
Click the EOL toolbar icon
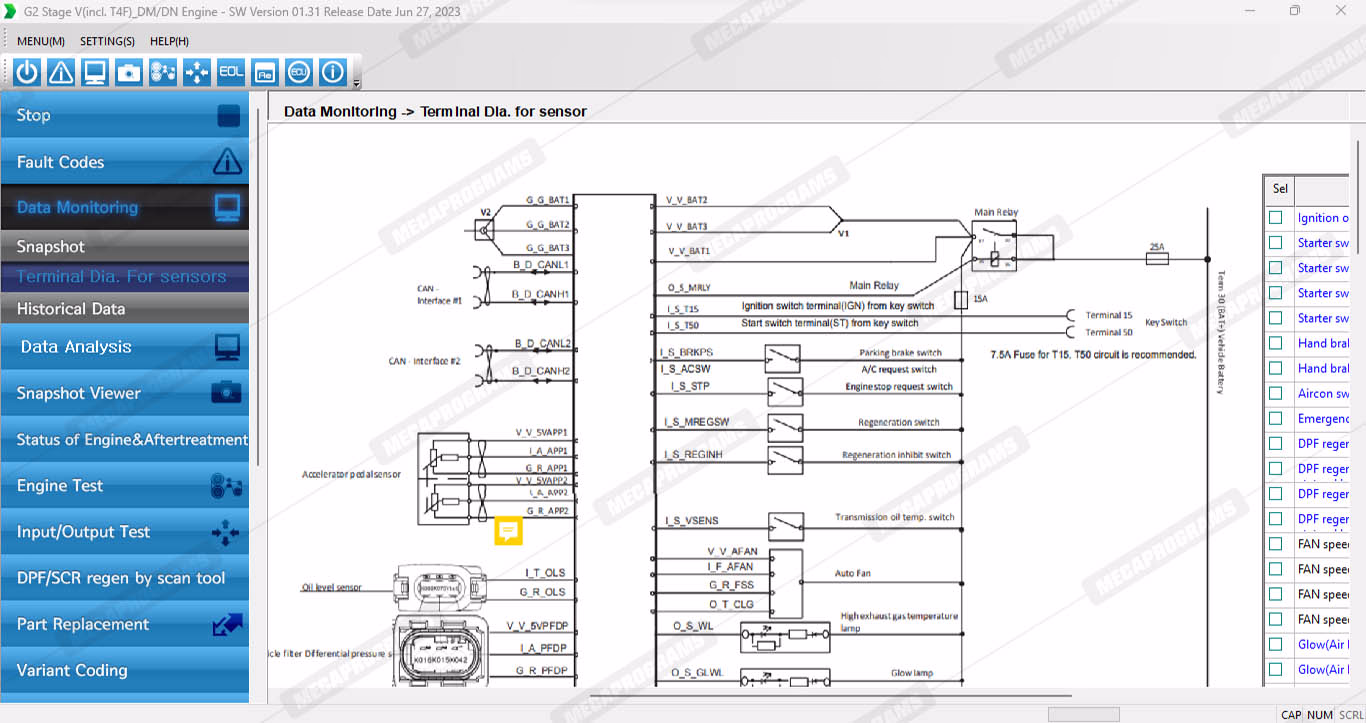[x=231, y=72]
